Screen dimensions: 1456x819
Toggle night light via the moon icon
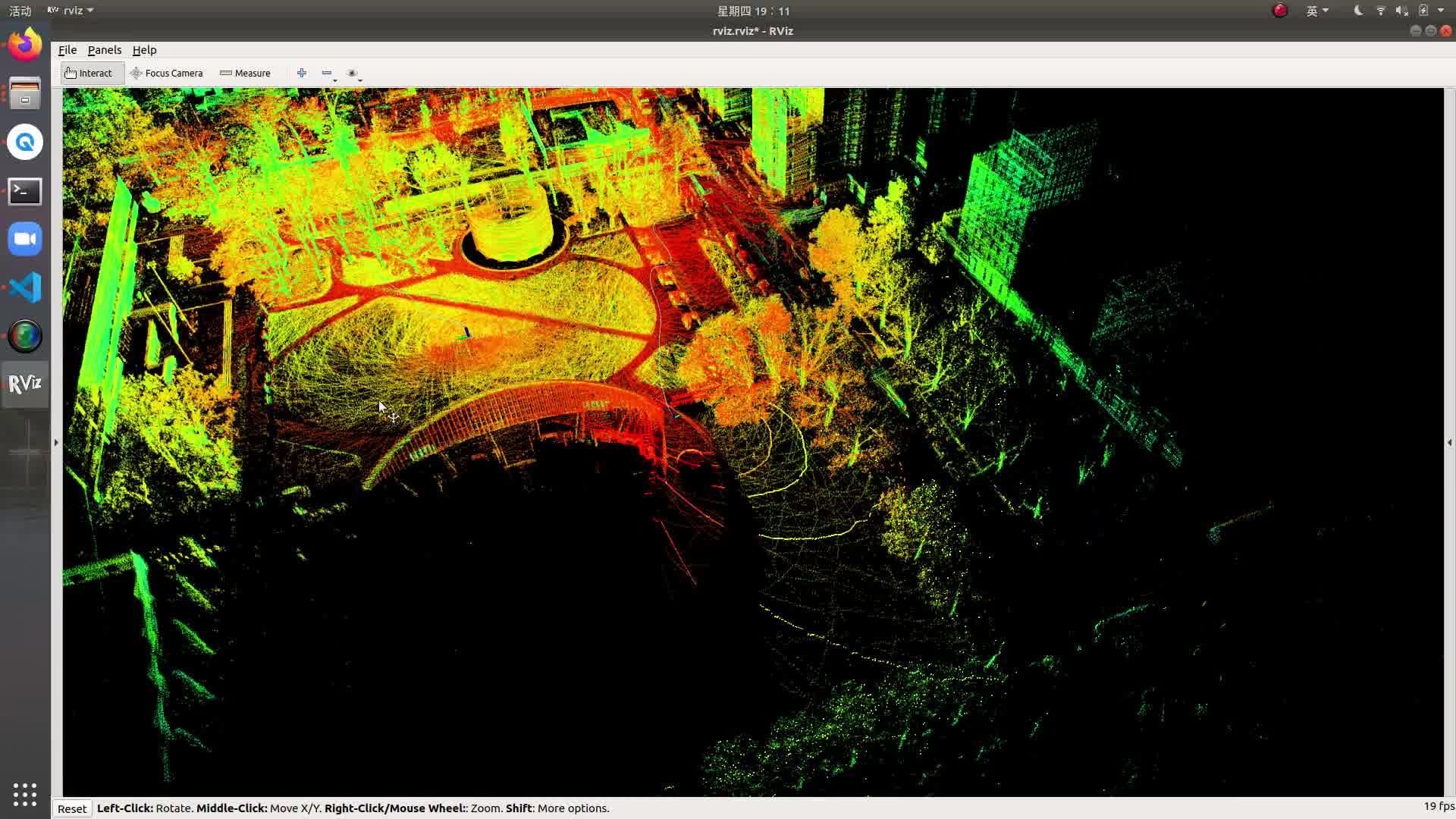(x=1357, y=10)
